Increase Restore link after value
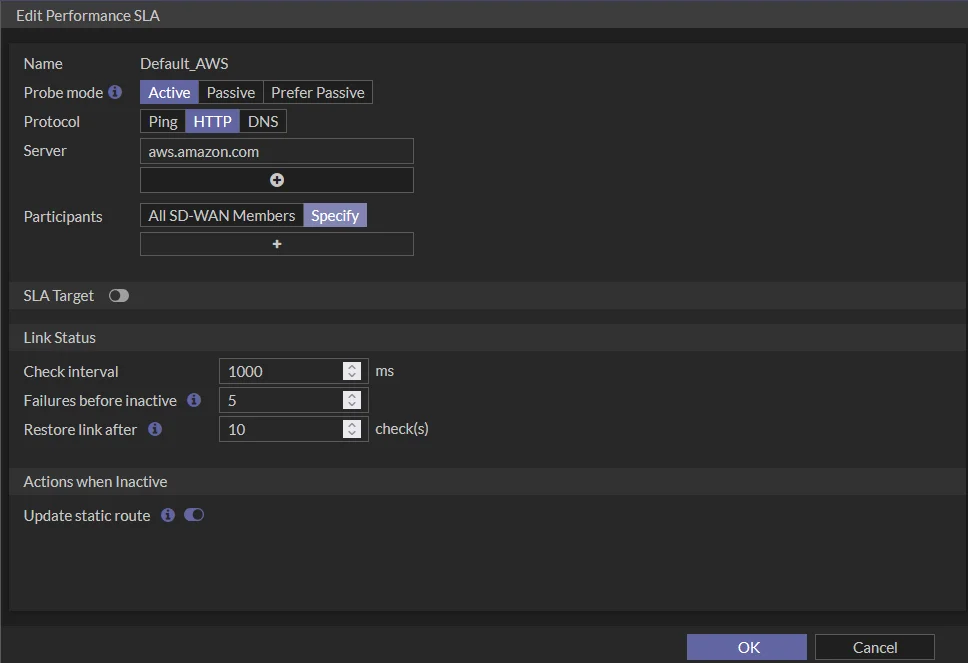 pyautogui.click(x=352, y=424)
